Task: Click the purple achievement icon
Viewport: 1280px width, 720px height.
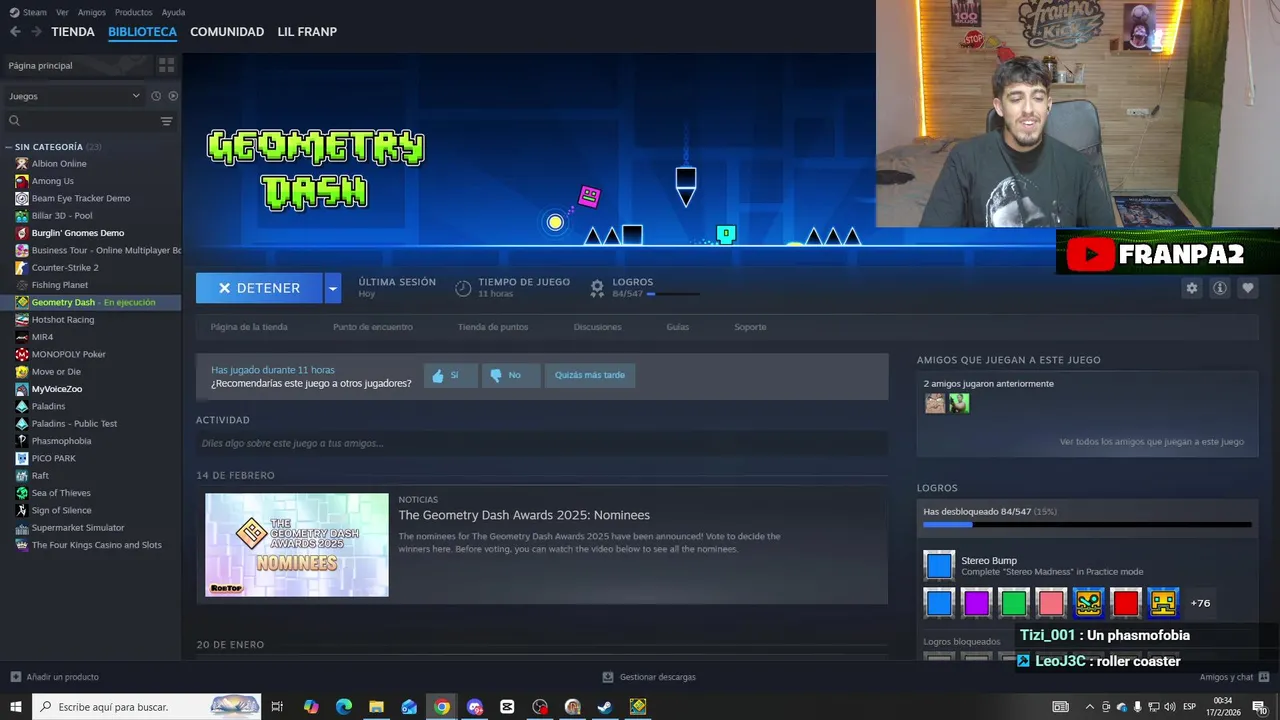Action: coord(976,603)
